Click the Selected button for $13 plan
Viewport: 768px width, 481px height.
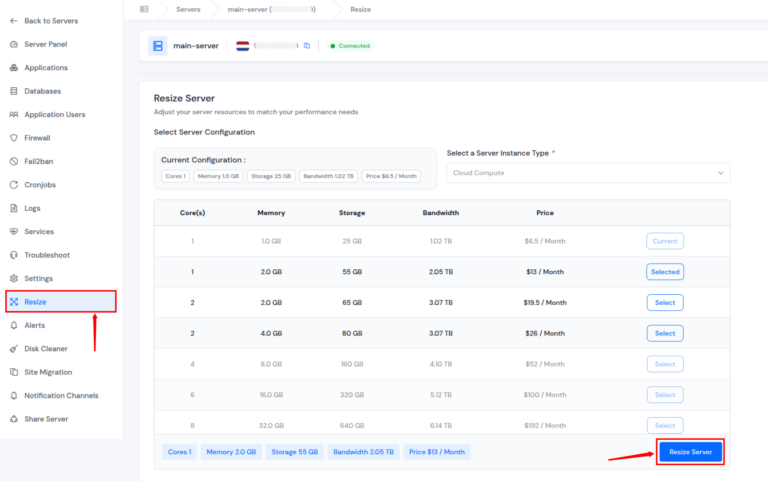(x=665, y=271)
